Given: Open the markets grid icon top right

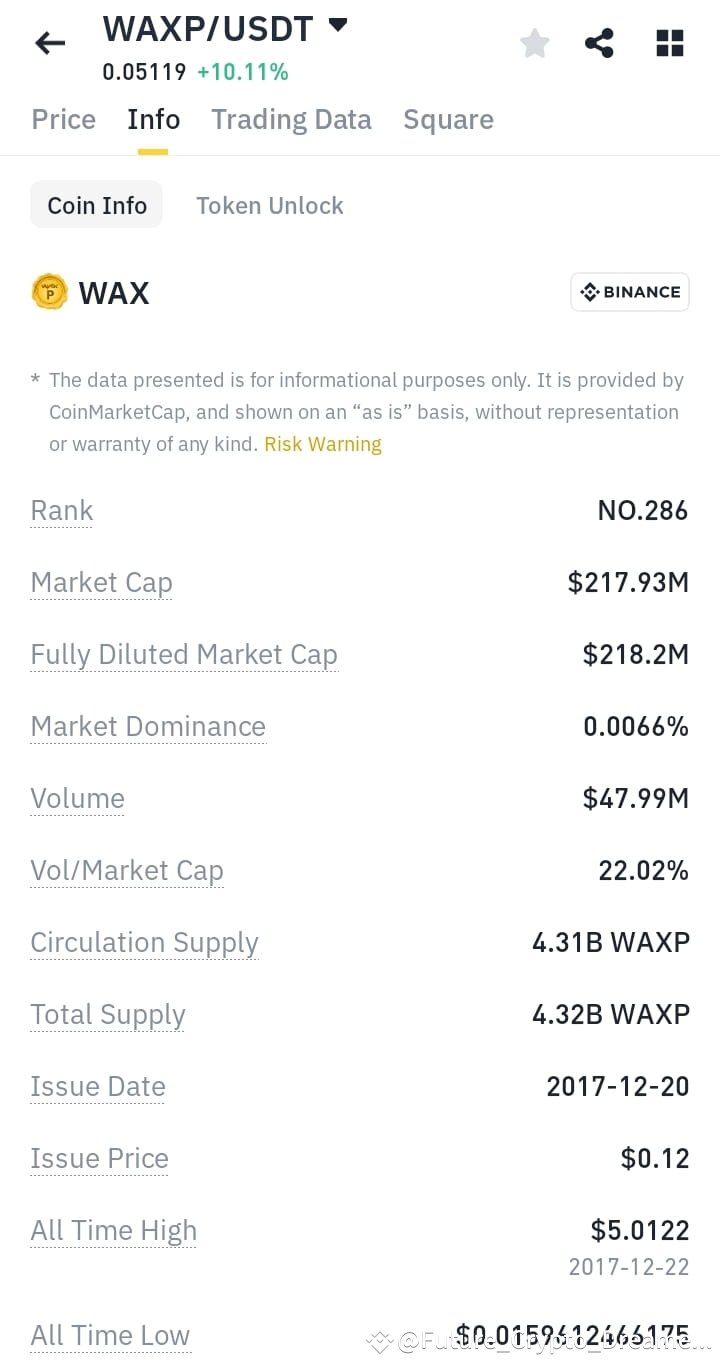Looking at the screenshot, I should click(x=668, y=42).
